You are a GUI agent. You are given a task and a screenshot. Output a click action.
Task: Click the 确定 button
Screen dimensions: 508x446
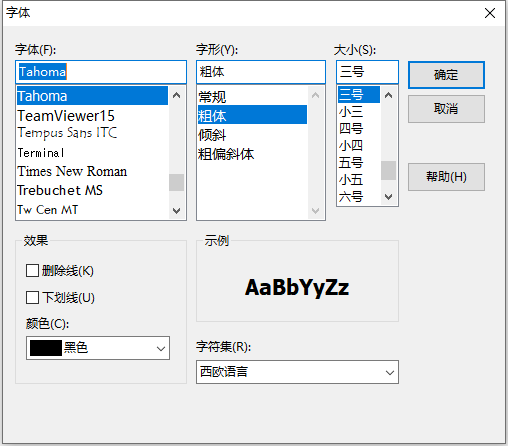(446, 75)
